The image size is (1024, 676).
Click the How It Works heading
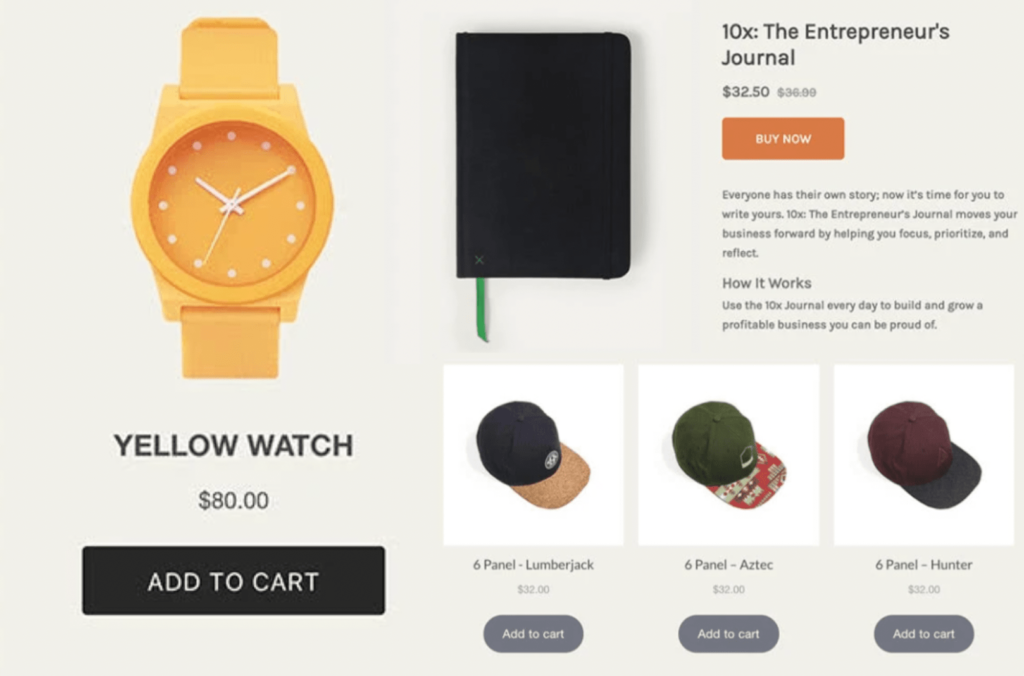(766, 283)
